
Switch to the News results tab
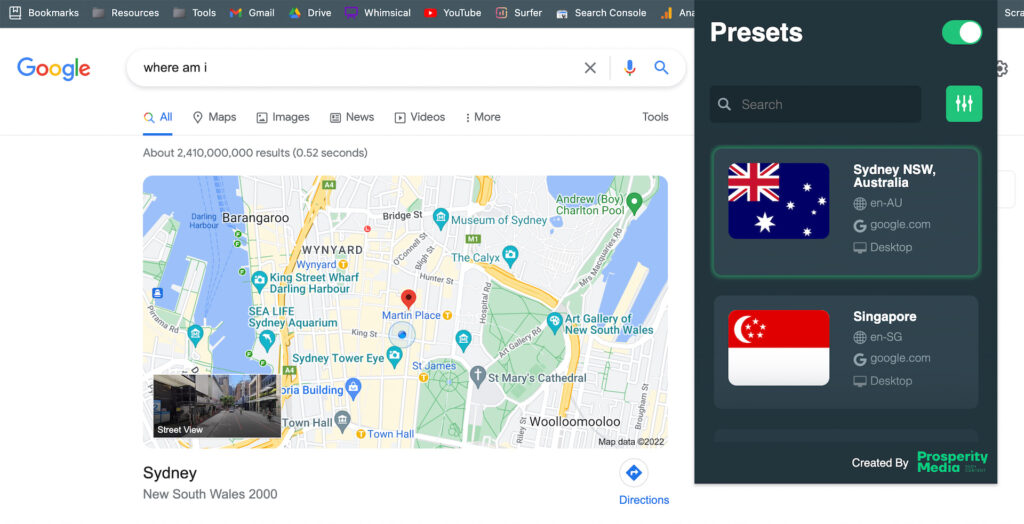(352, 117)
